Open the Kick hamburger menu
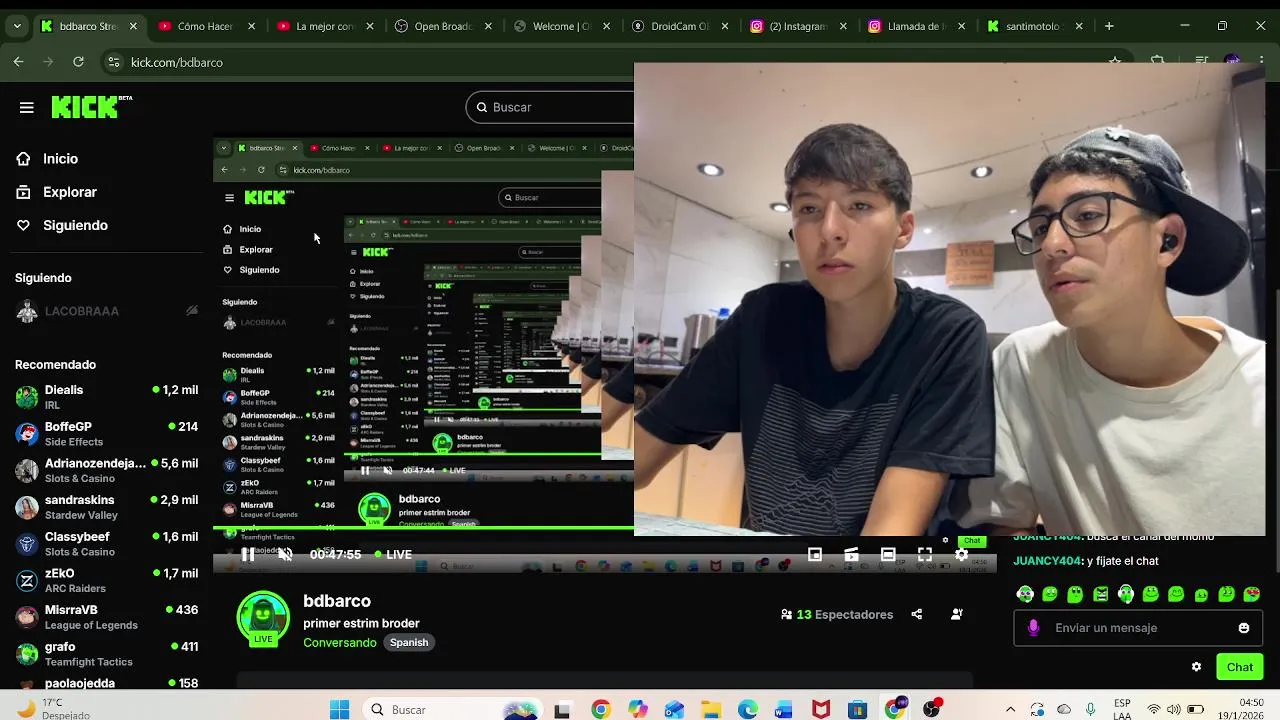This screenshot has width=1280, height=720. [27, 107]
